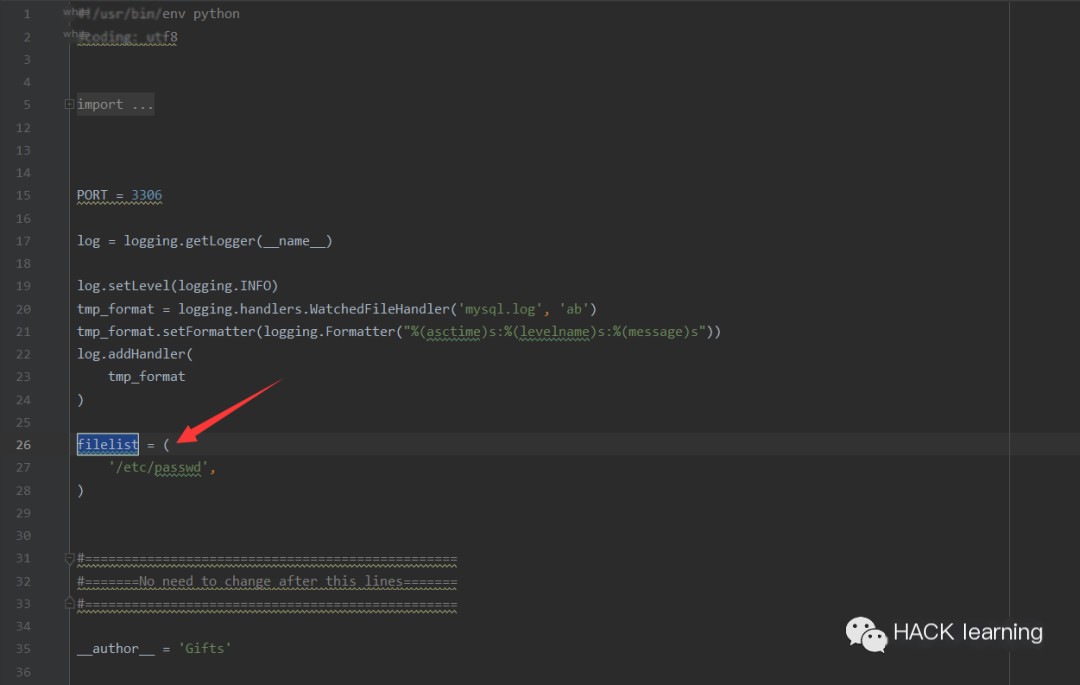
Task: Click the 'No need to change after this lines' comment
Action: click(x=271, y=581)
